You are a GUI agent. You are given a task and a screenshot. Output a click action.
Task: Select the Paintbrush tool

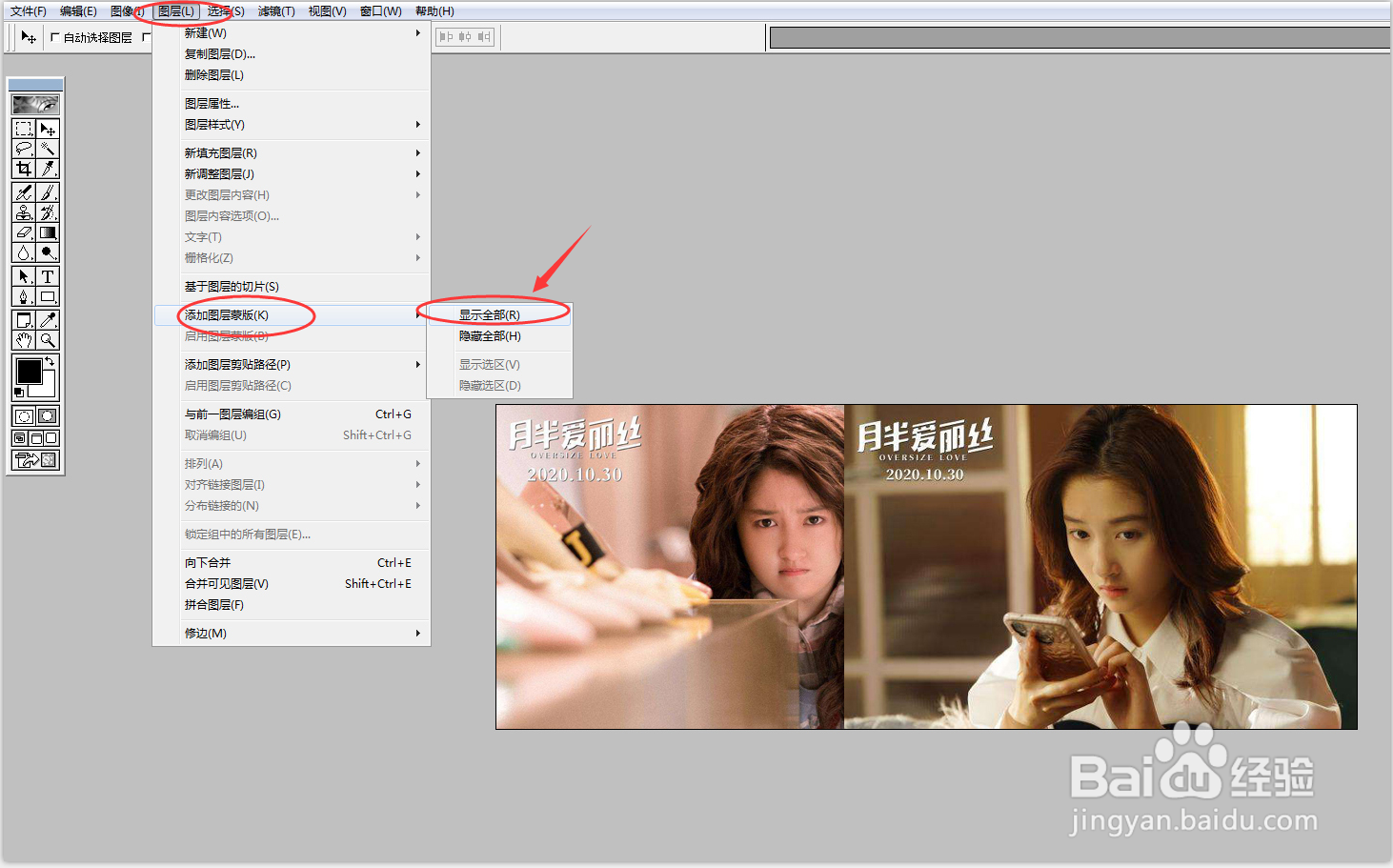point(48,192)
